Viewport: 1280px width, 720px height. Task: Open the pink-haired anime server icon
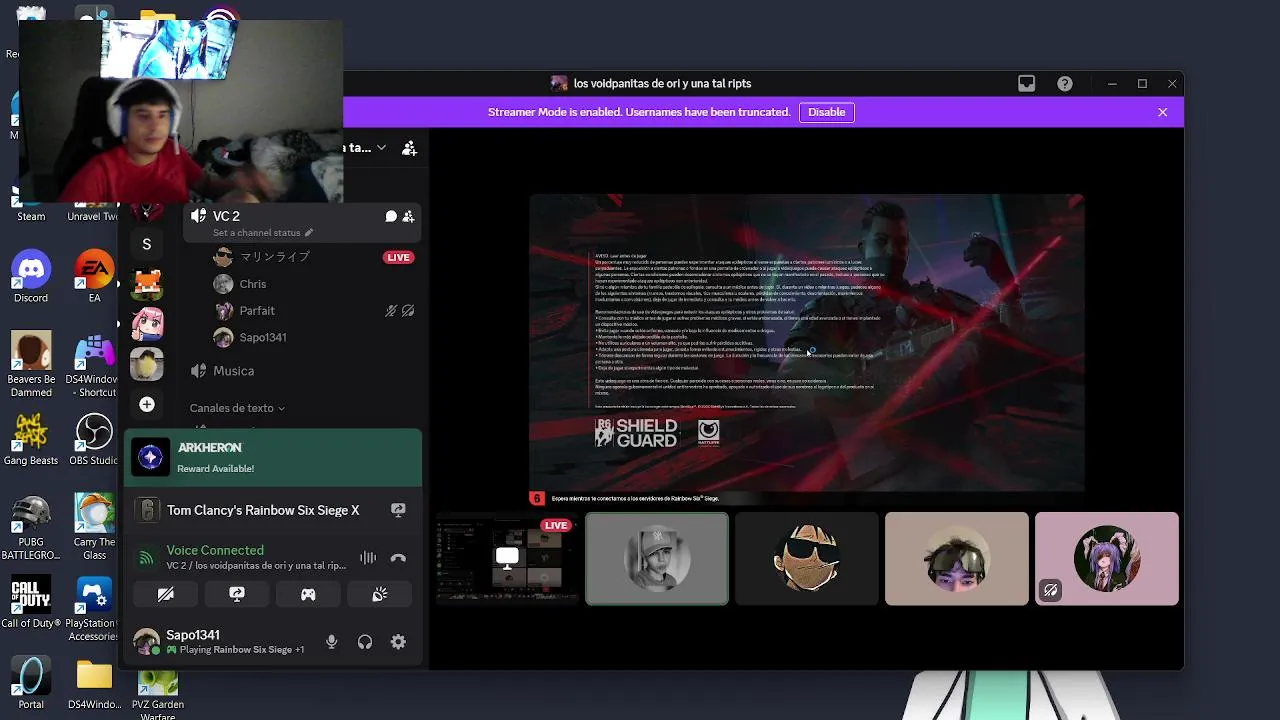147,324
